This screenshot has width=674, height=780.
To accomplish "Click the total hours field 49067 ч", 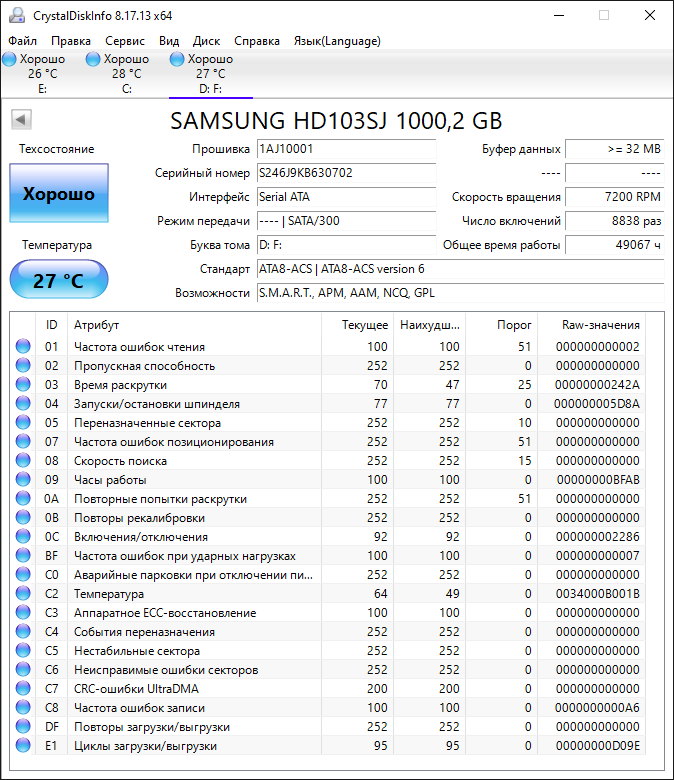I will (614, 245).
